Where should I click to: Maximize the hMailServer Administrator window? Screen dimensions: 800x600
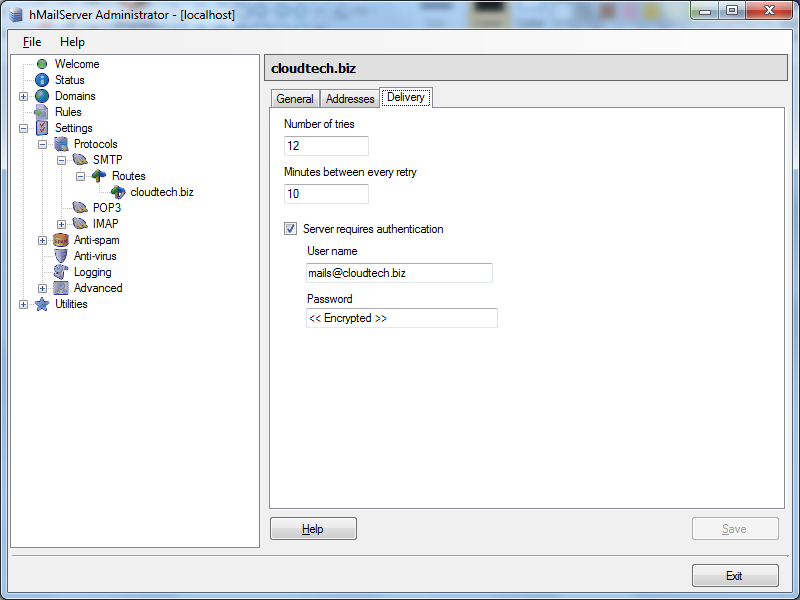click(x=732, y=11)
